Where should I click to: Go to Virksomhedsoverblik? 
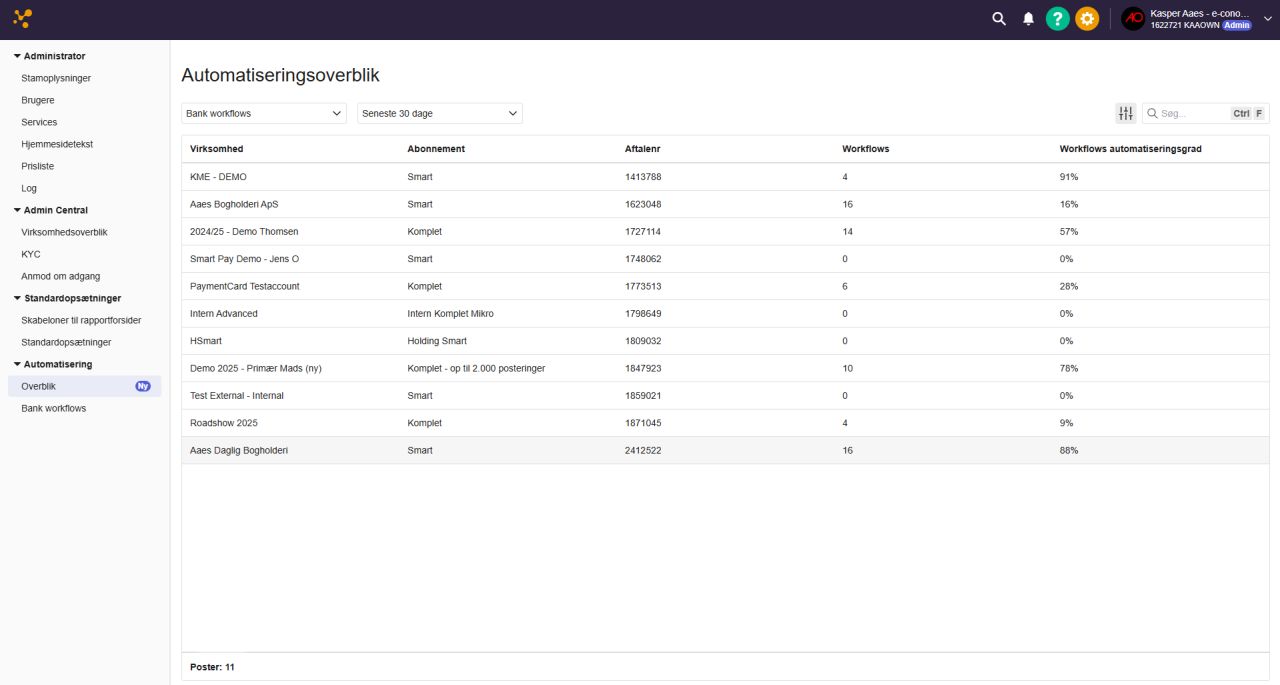[64, 232]
